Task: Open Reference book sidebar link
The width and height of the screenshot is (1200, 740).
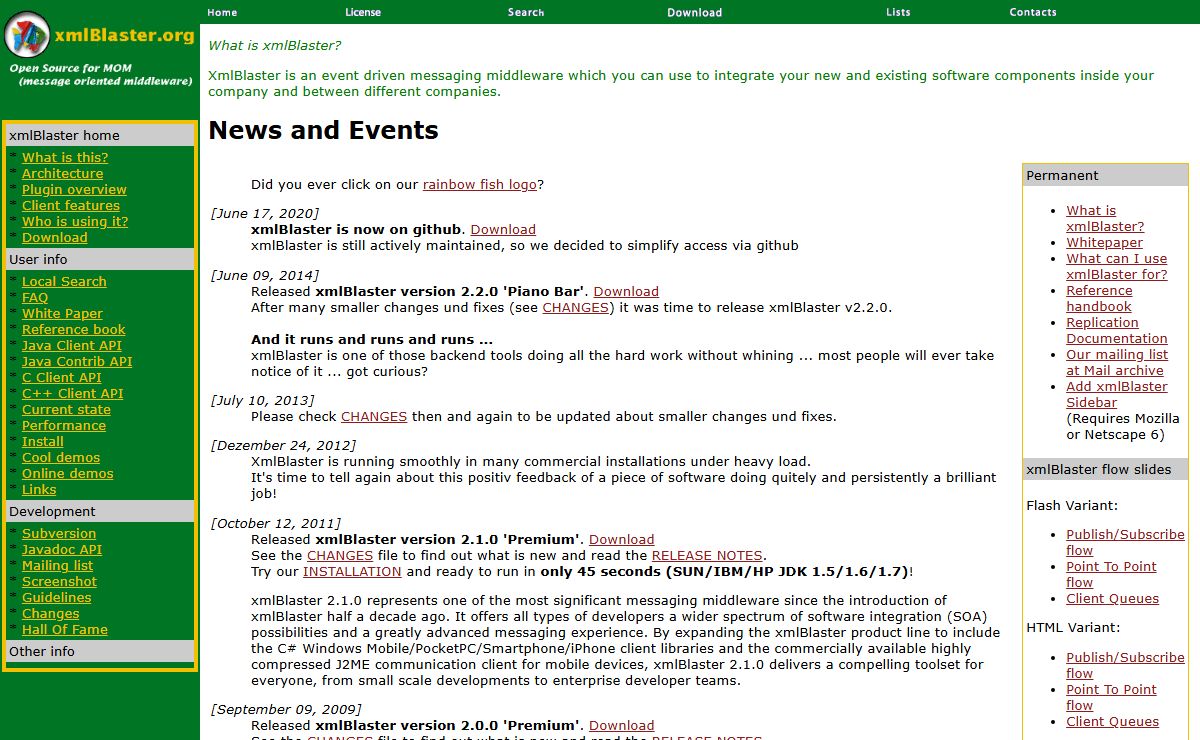Action: pyautogui.click(x=74, y=329)
